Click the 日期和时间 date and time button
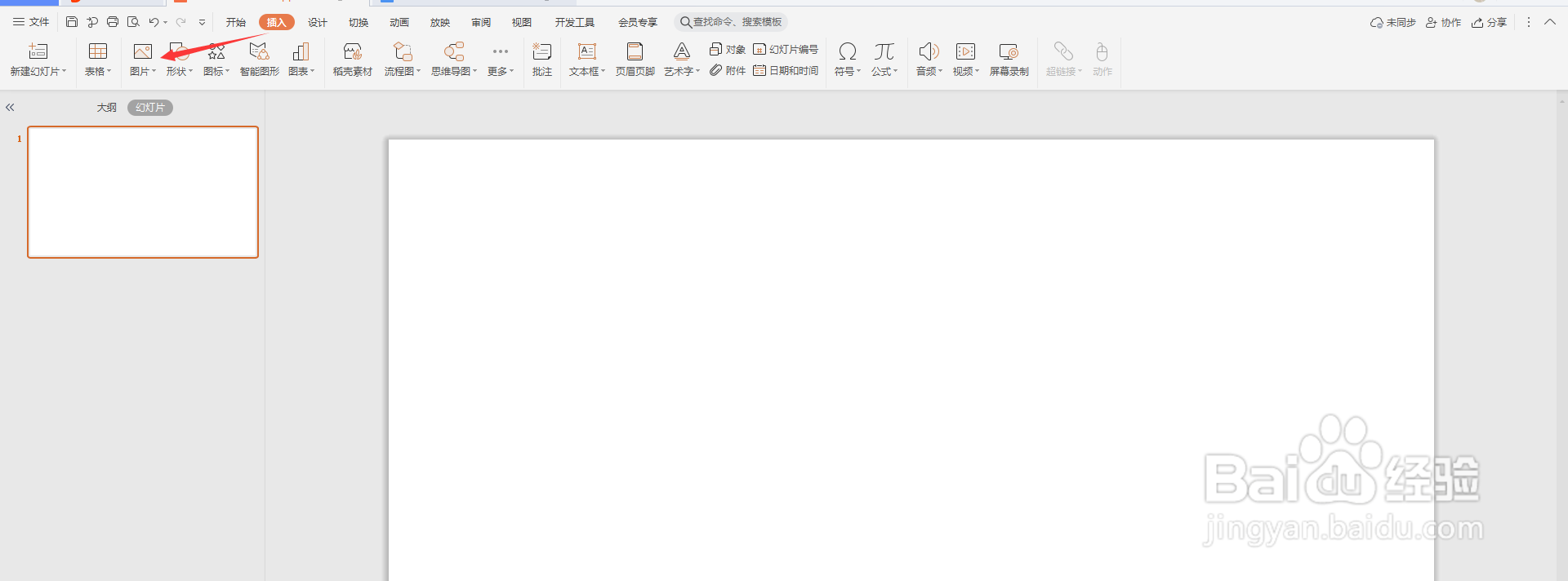The height and width of the screenshot is (581, 1568). point(786,71)
